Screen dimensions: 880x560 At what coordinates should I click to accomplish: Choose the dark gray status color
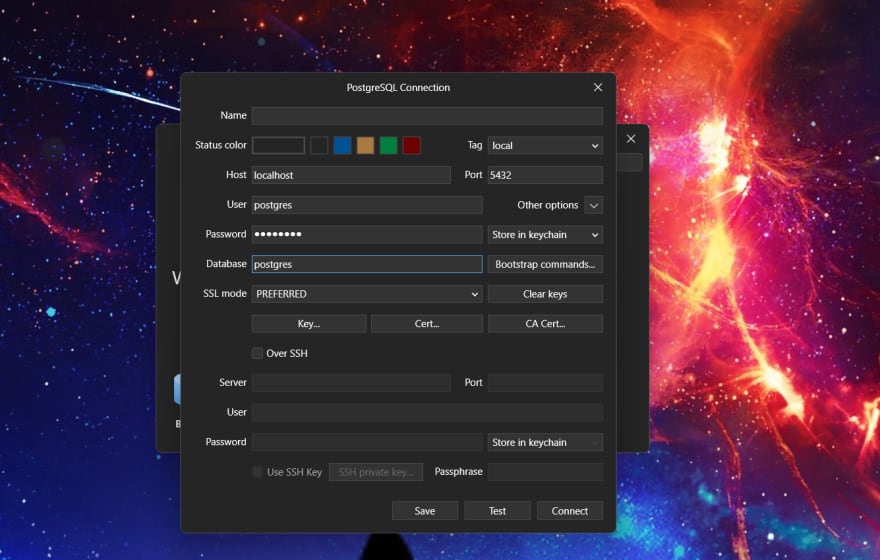click(x=319, y=145)
